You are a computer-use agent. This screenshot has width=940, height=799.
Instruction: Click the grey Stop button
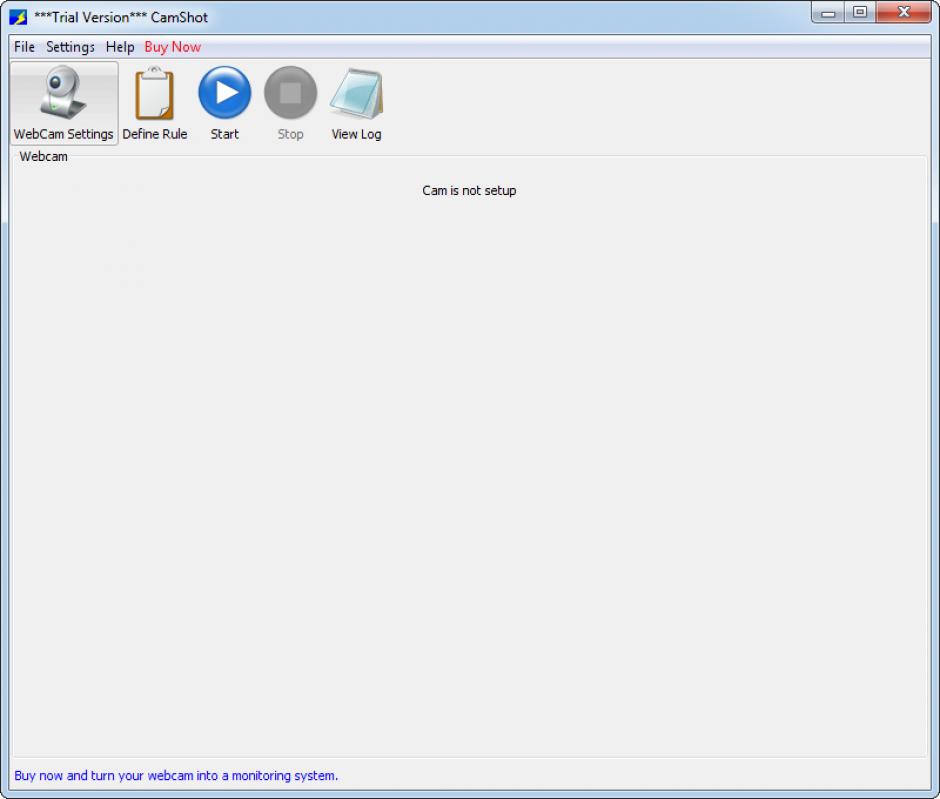tap(290, 93)
